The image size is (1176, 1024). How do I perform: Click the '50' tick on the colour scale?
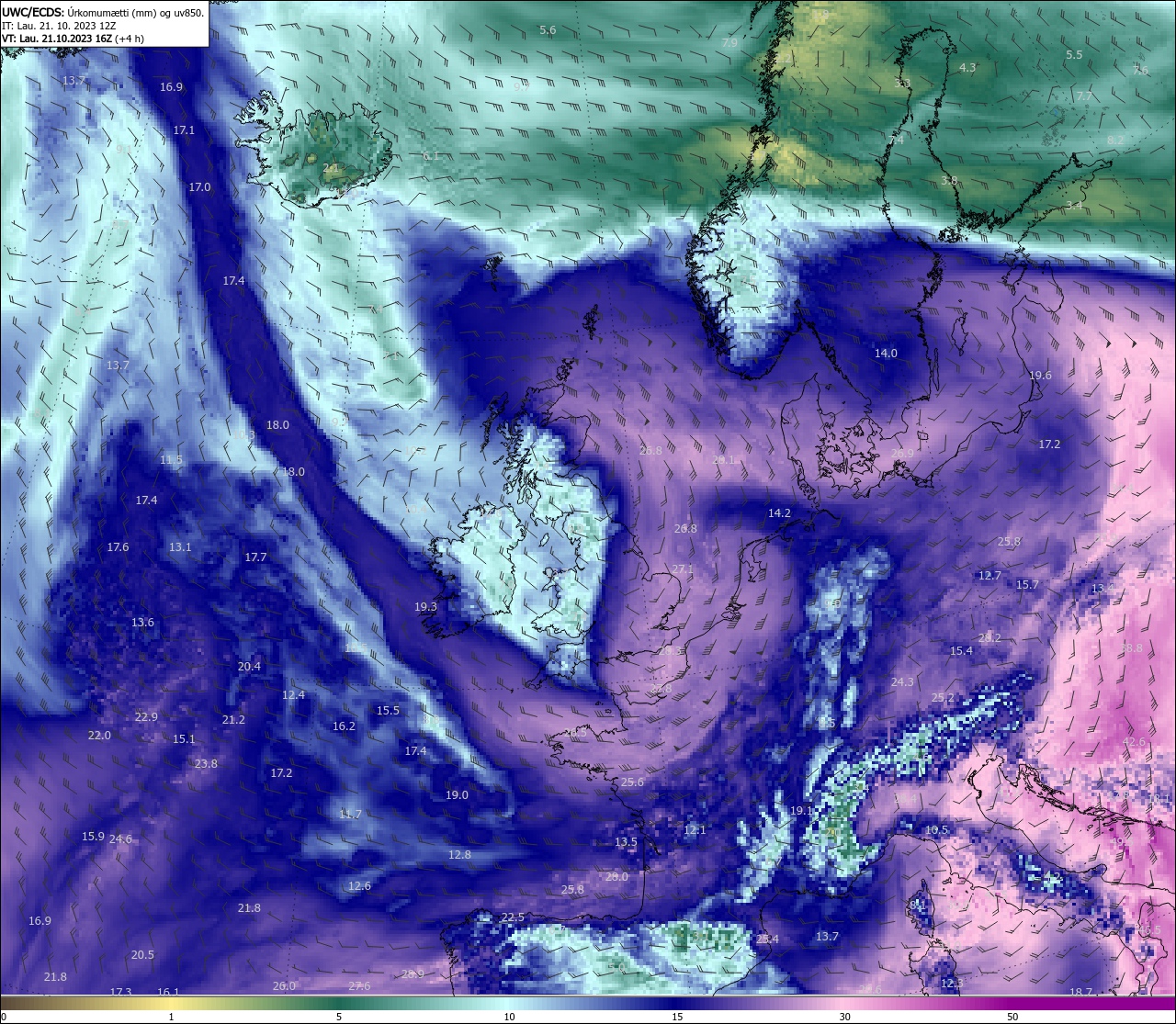tap(1012, 1017)
